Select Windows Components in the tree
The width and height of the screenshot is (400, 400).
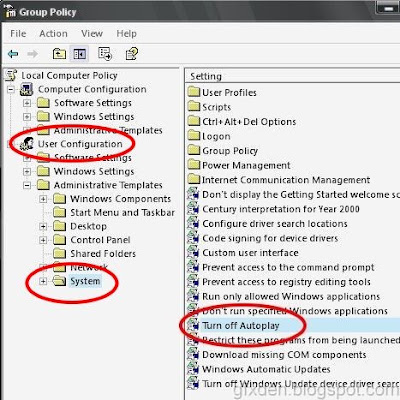tap(121, 199)
